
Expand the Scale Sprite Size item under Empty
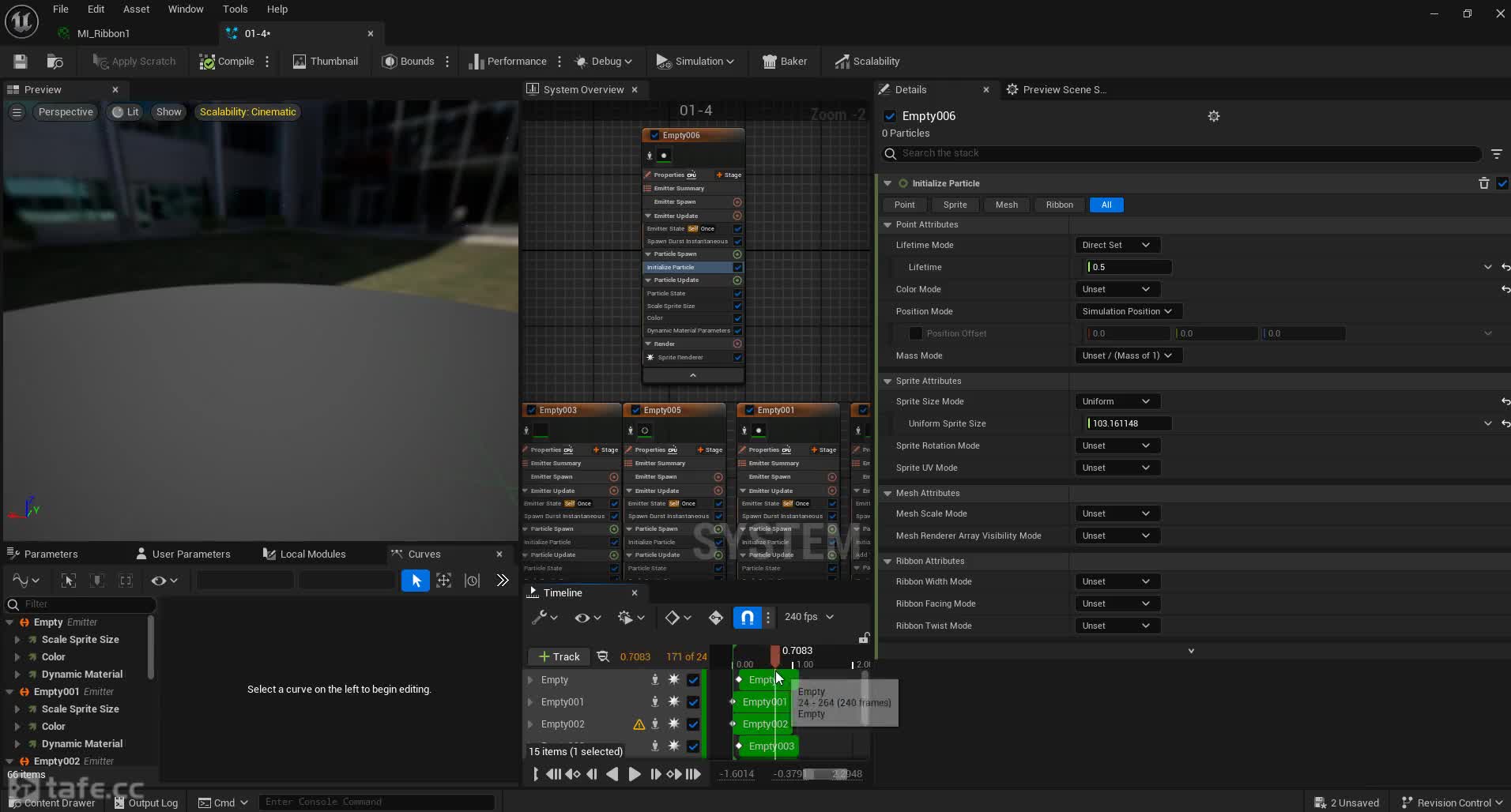click(x=17, y=640)
